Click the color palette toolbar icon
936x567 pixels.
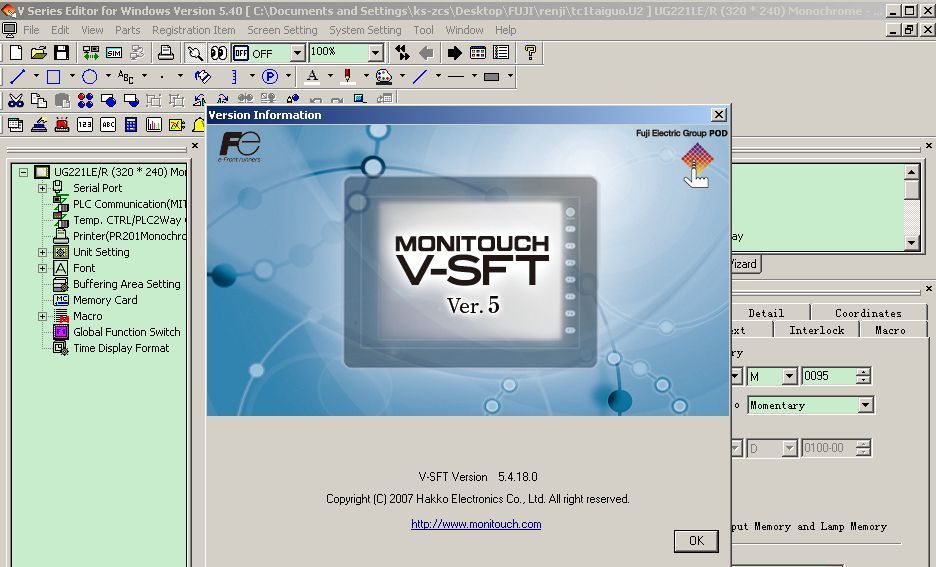click(x=383, y=76)
